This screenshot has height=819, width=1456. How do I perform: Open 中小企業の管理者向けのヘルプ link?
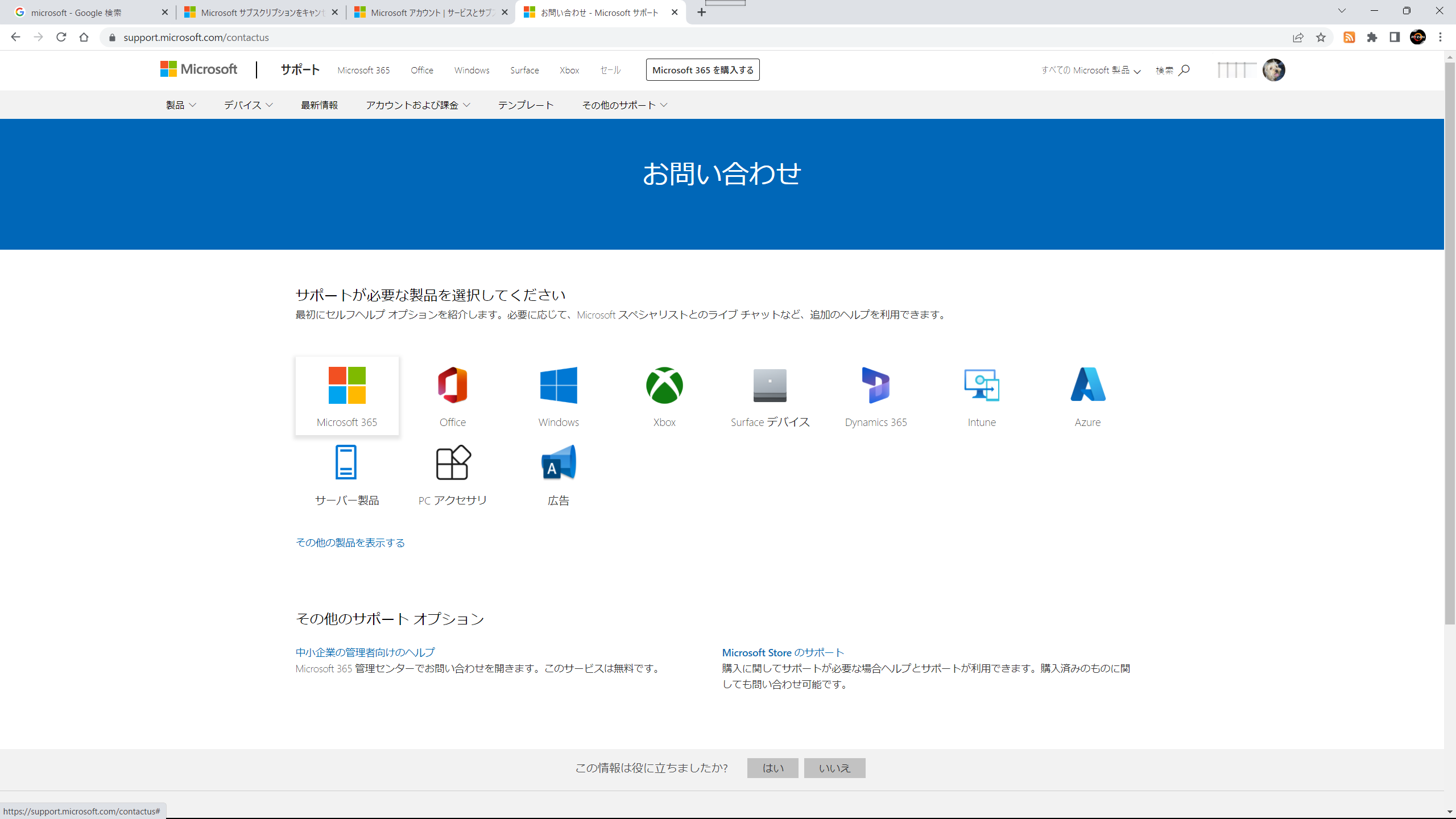point(365,652)
